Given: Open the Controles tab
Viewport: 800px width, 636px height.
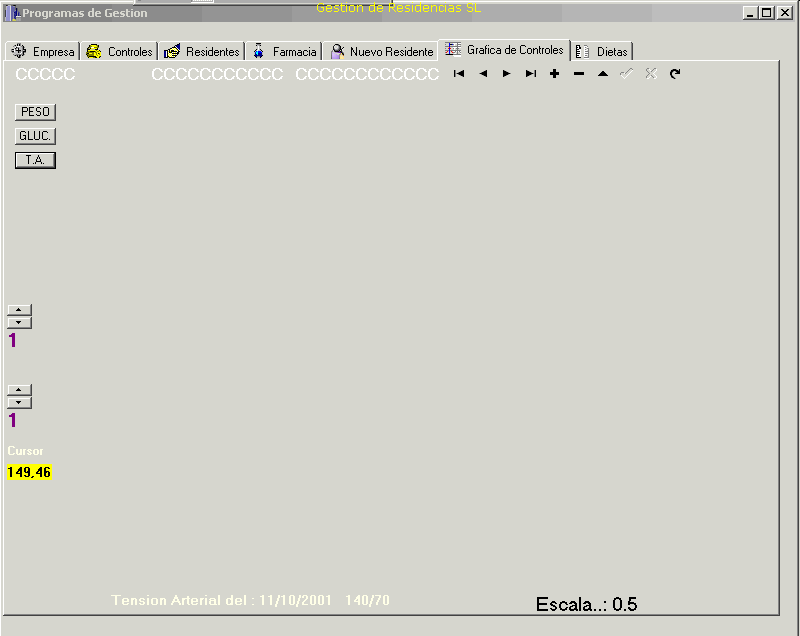Looking at the screenshot, I should point(120,51).
